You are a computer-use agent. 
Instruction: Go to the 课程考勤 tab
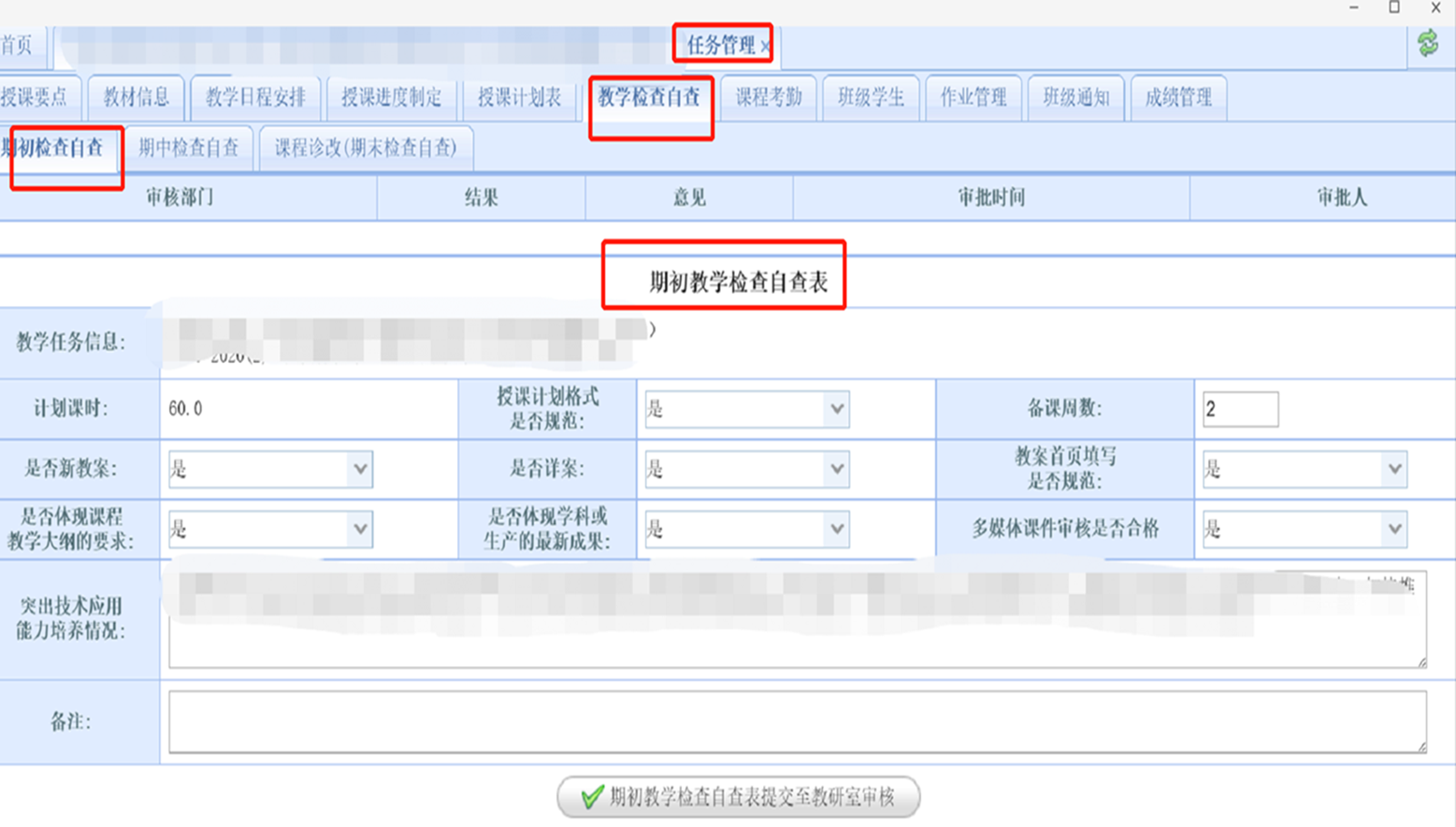pos(768,97)
